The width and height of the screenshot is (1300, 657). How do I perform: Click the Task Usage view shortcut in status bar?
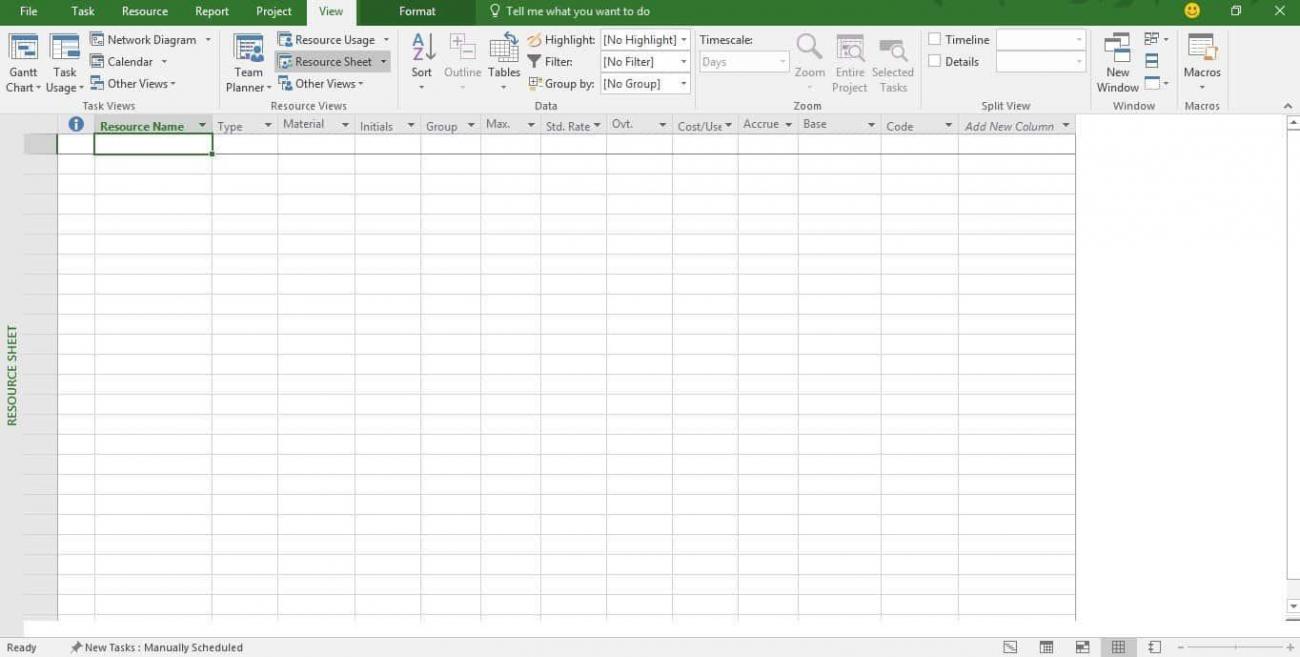pyautogui.click(x=1046, y=647)
